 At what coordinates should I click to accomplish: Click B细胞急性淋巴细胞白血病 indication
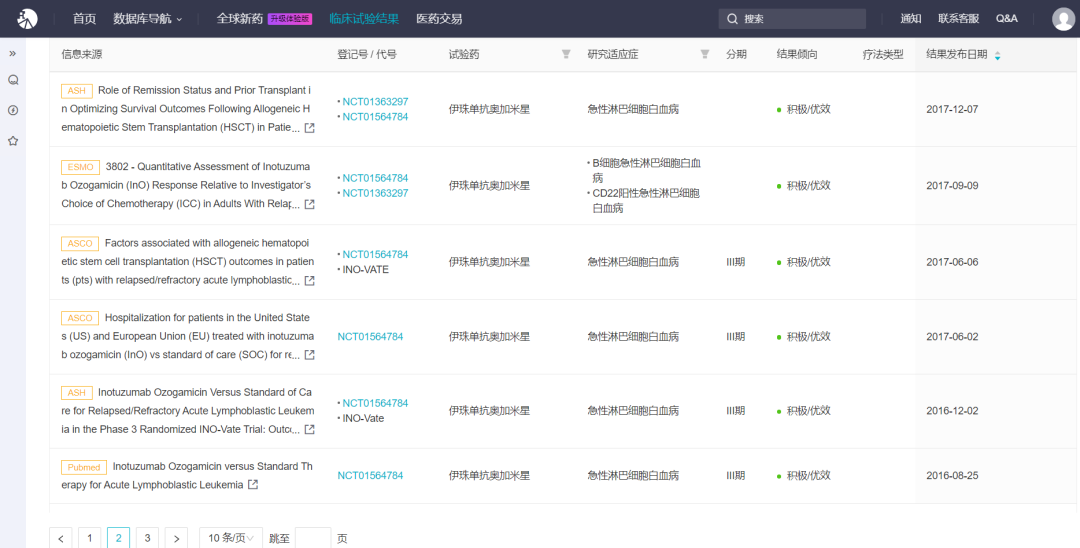click(646, 170)
